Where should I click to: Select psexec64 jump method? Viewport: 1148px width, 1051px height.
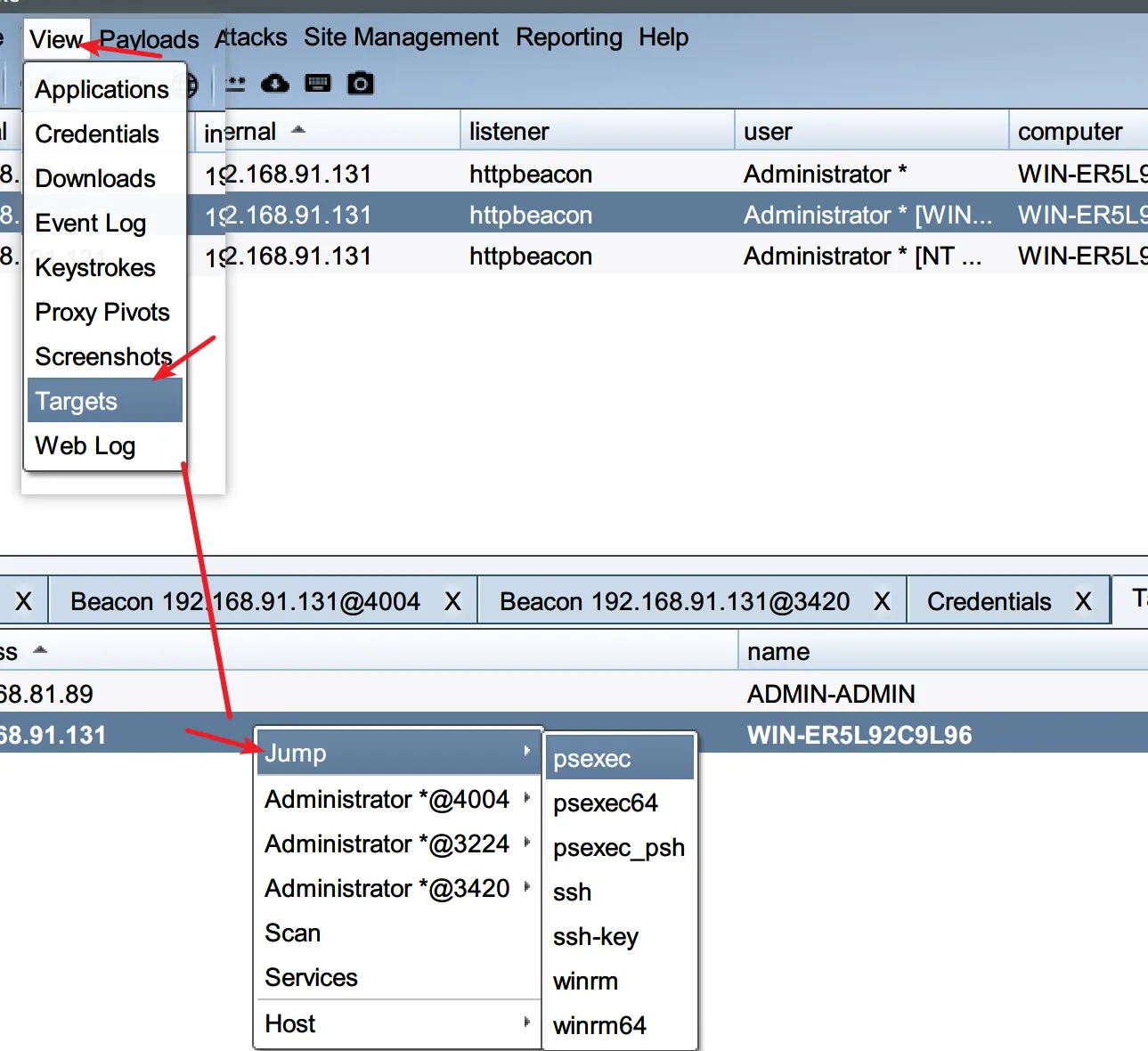pos(620,803)
